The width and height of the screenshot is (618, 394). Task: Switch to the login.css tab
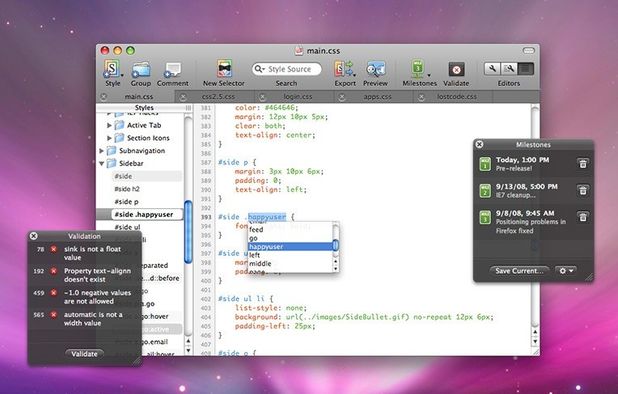point(298,97)
